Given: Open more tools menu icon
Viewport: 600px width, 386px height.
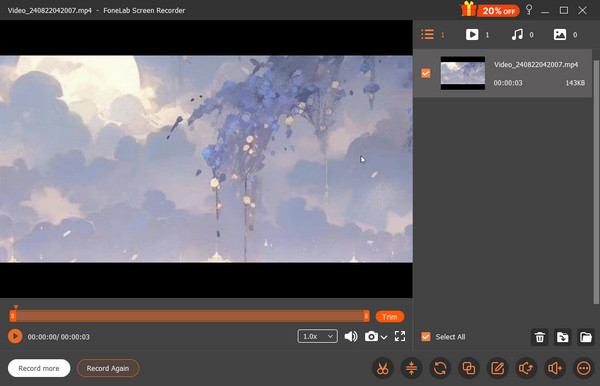Looking at the screenshot, I should coord(583,368).
